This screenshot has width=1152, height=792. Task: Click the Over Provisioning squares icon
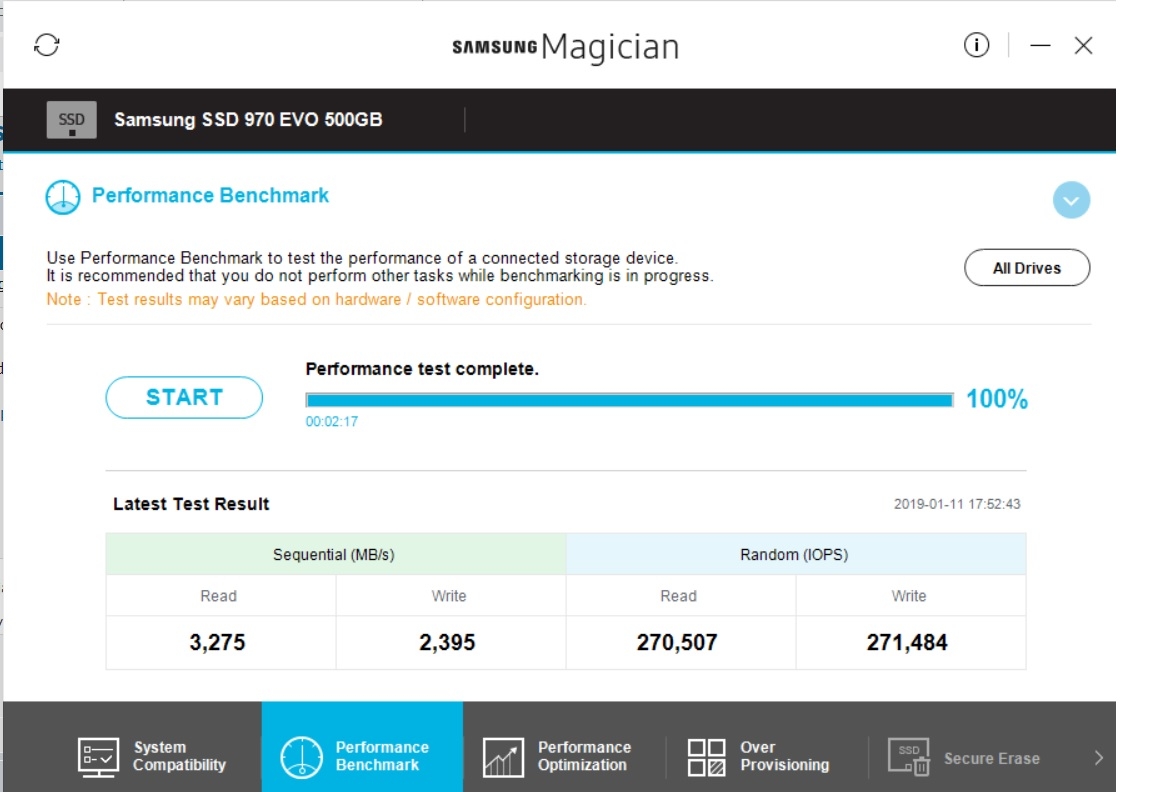coord(706,757)
